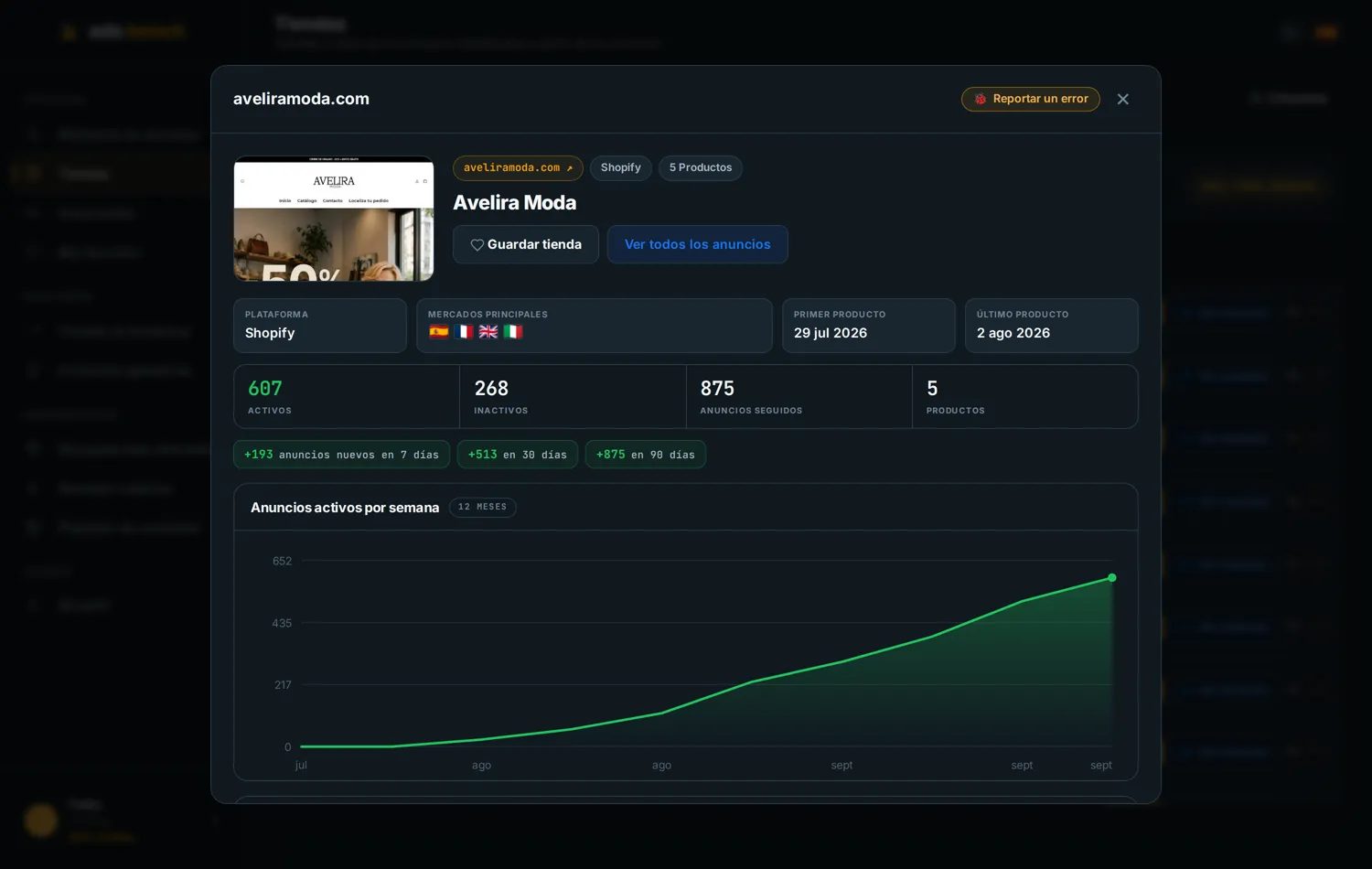The height and width of the screenshot is (869, 1372).
Task: Select the '5 Productos' tag chip
Action: coord(701,168)
